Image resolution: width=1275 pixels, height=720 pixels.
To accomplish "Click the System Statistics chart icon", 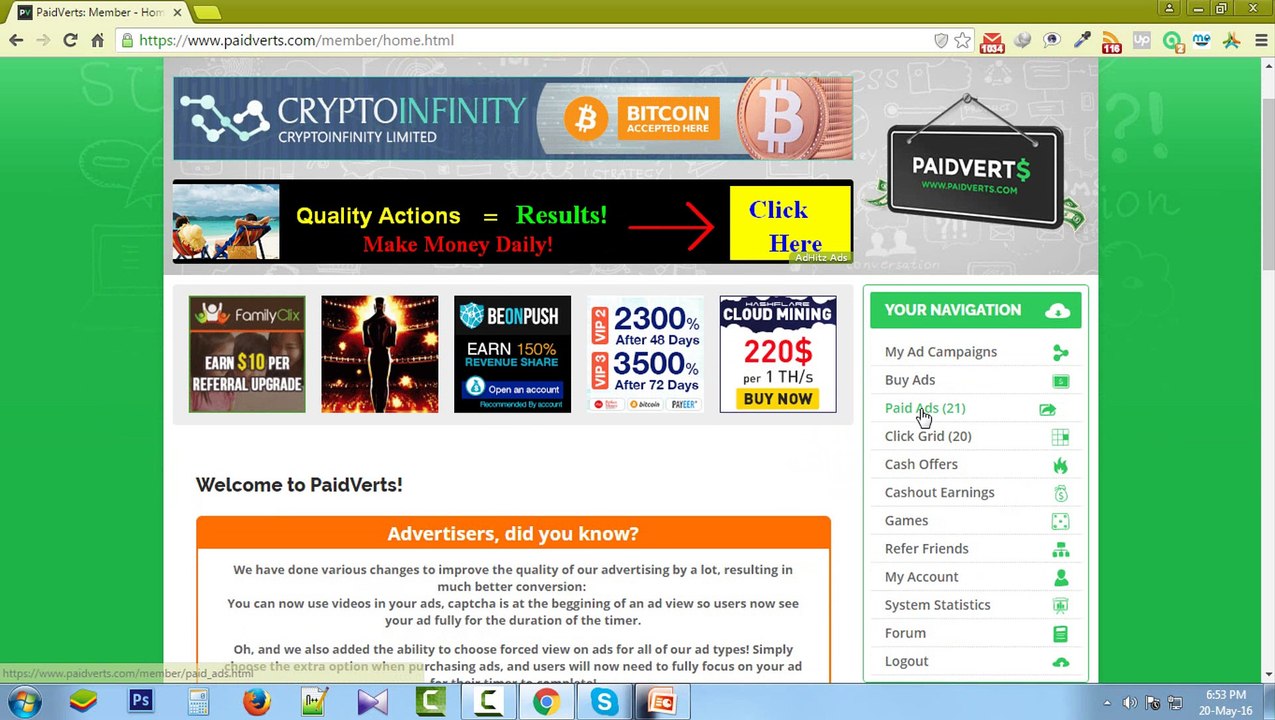I will coord(1060,605).
